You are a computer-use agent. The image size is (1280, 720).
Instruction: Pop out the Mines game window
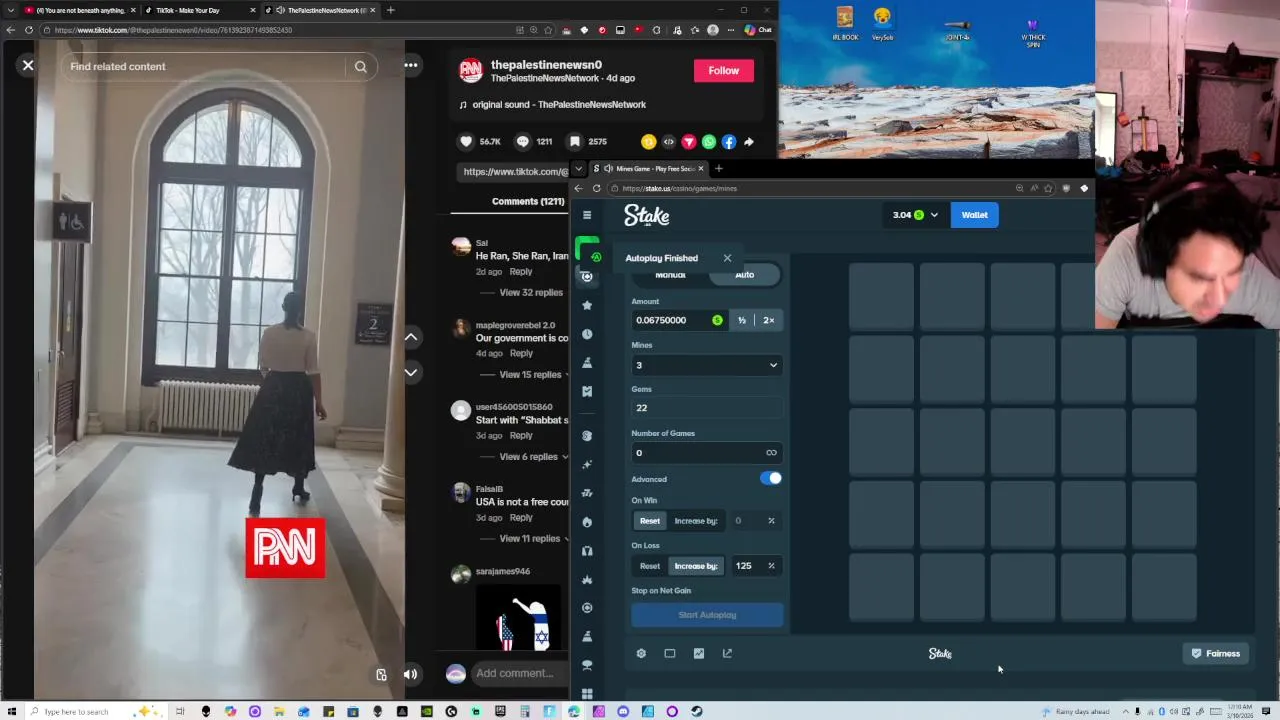point(727,653)
